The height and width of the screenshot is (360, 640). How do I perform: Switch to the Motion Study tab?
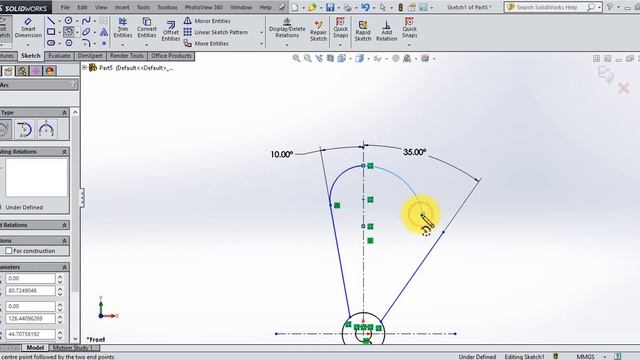tap(73, 348)
